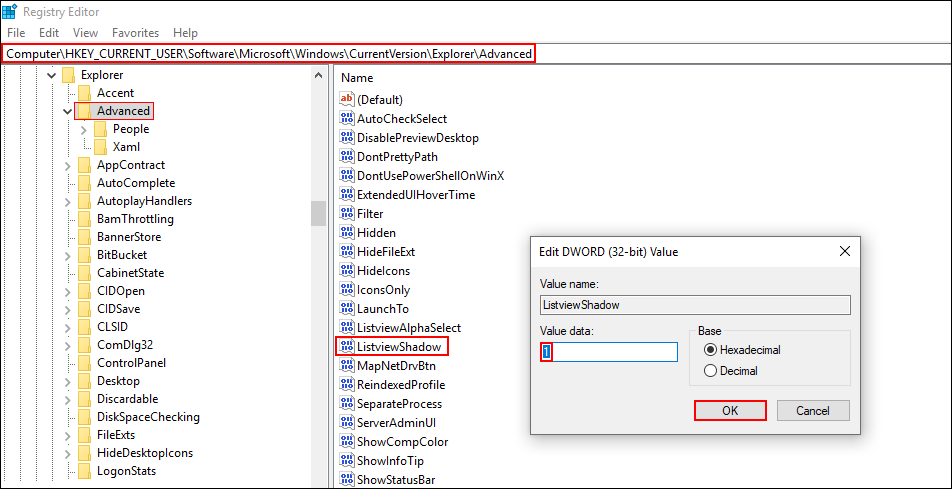Select the BamThrottling key
The width and height of the screenshot is (952, 489).
[135, 219]
